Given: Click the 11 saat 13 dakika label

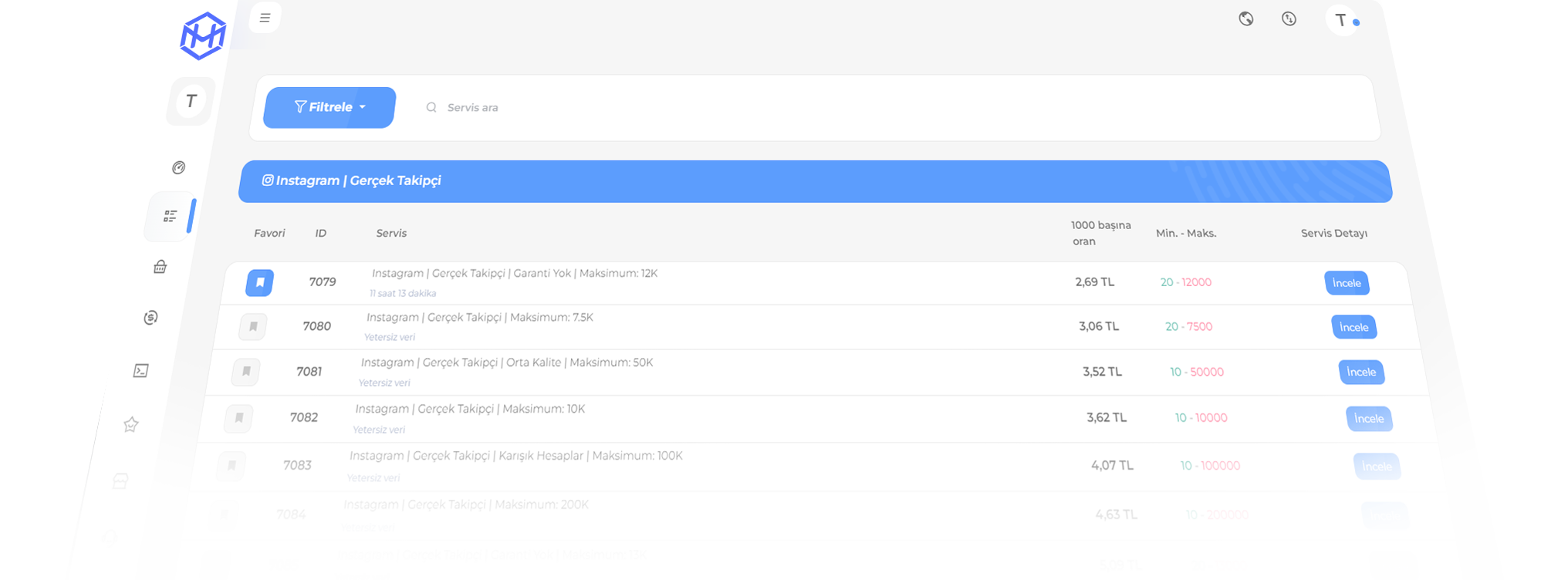Looking at the screenshot, I should tap(403, 293).
